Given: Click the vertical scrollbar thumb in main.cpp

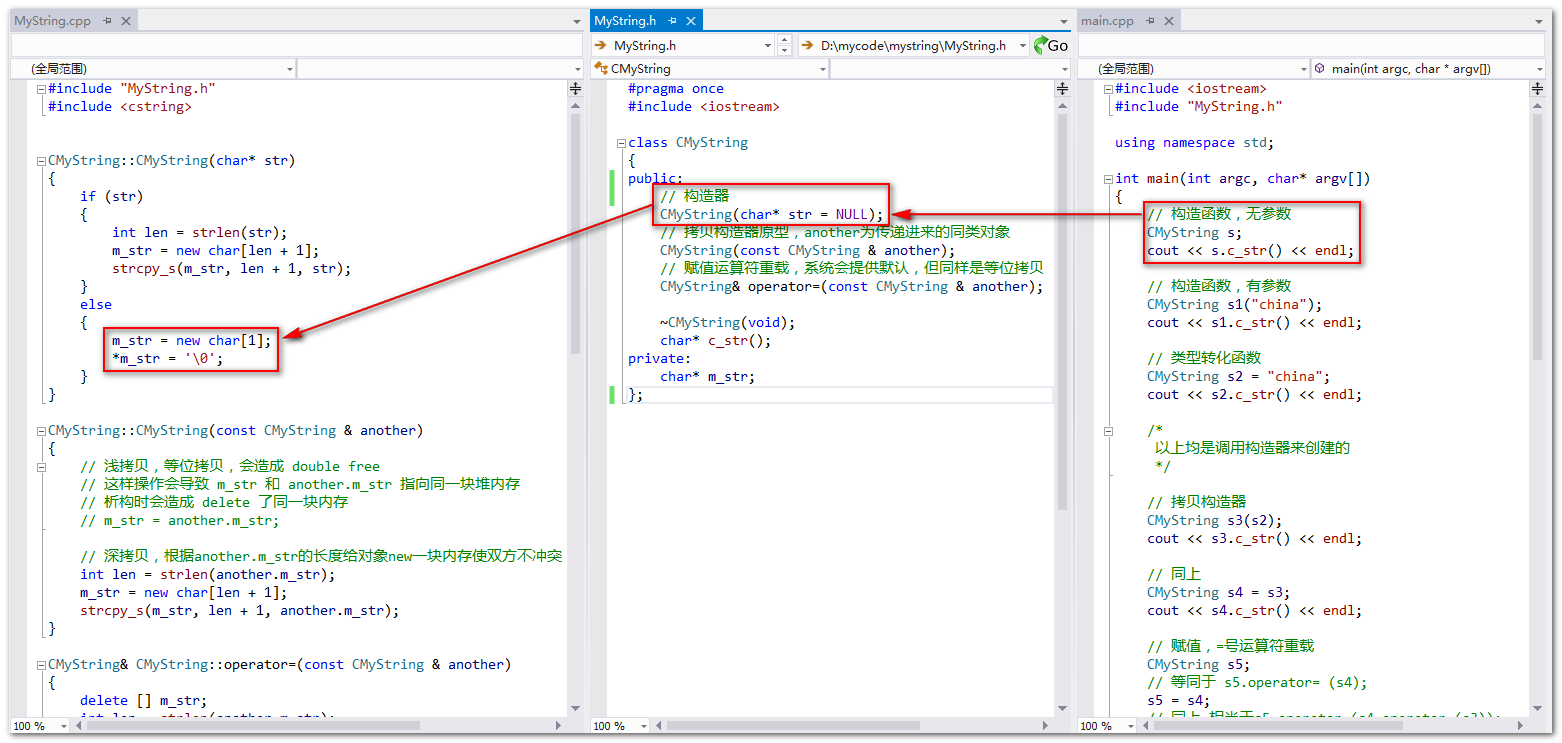Looking at the screenshot, I should (1537, 236).
